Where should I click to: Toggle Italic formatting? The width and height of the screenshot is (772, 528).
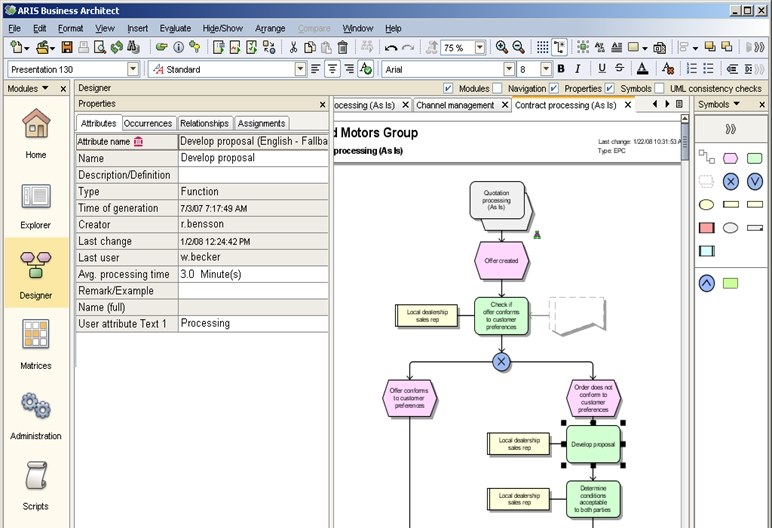(x=578, y=69)
